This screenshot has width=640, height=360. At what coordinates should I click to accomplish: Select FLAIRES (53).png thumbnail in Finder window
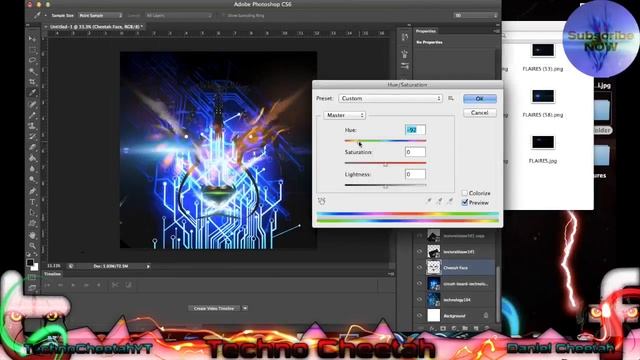click(x=543, y=50)
